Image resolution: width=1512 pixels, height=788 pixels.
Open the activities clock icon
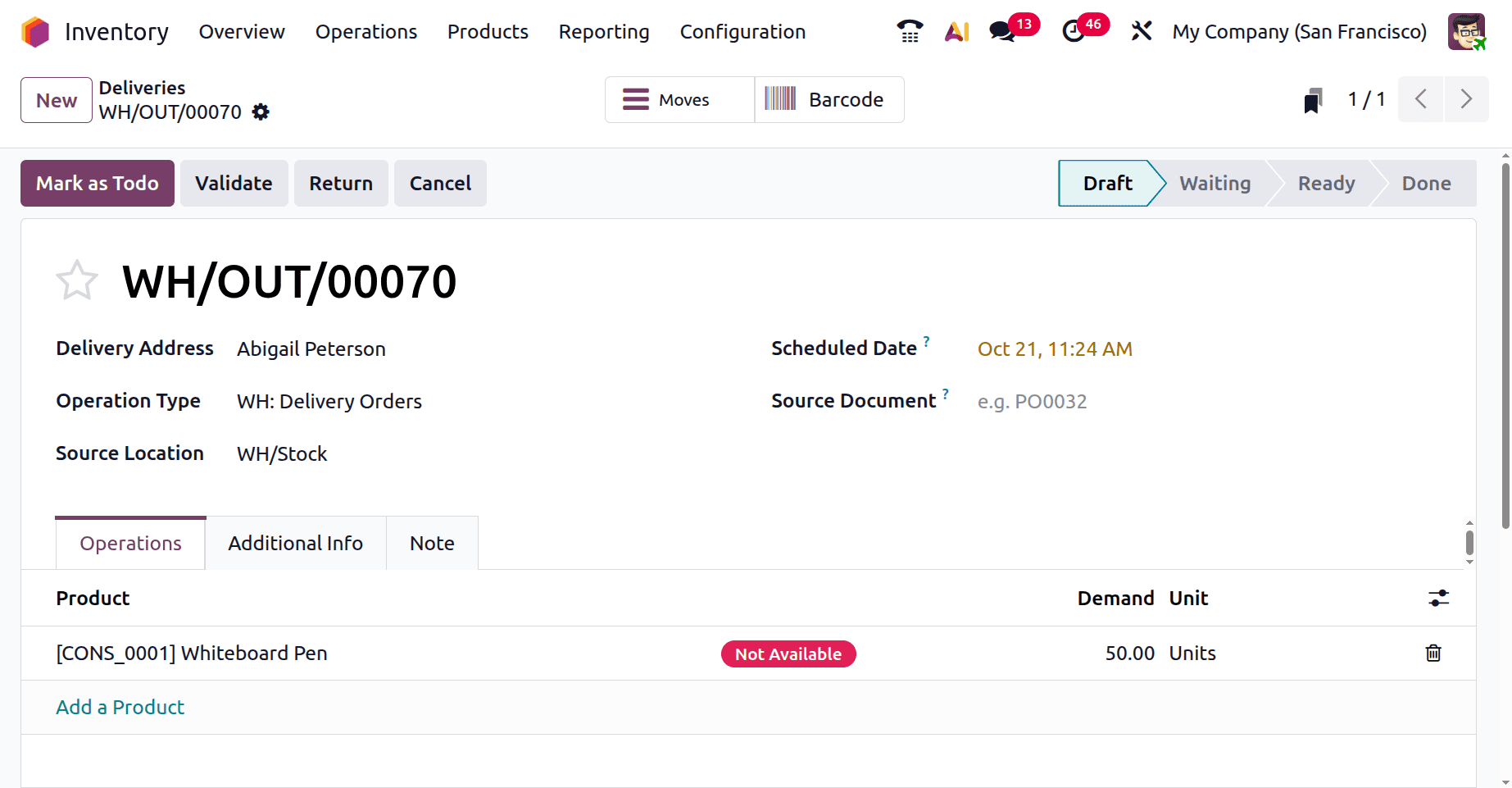click(x=1073, y=32)
